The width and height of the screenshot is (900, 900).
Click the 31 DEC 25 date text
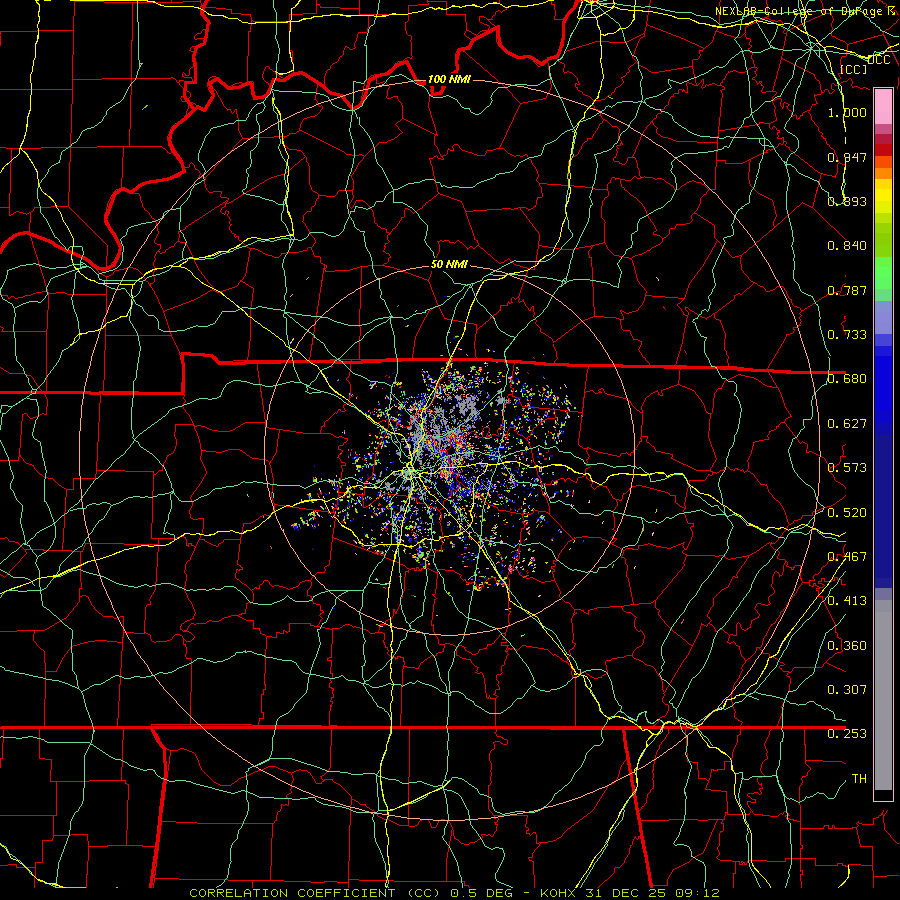(x=625, y=893)
